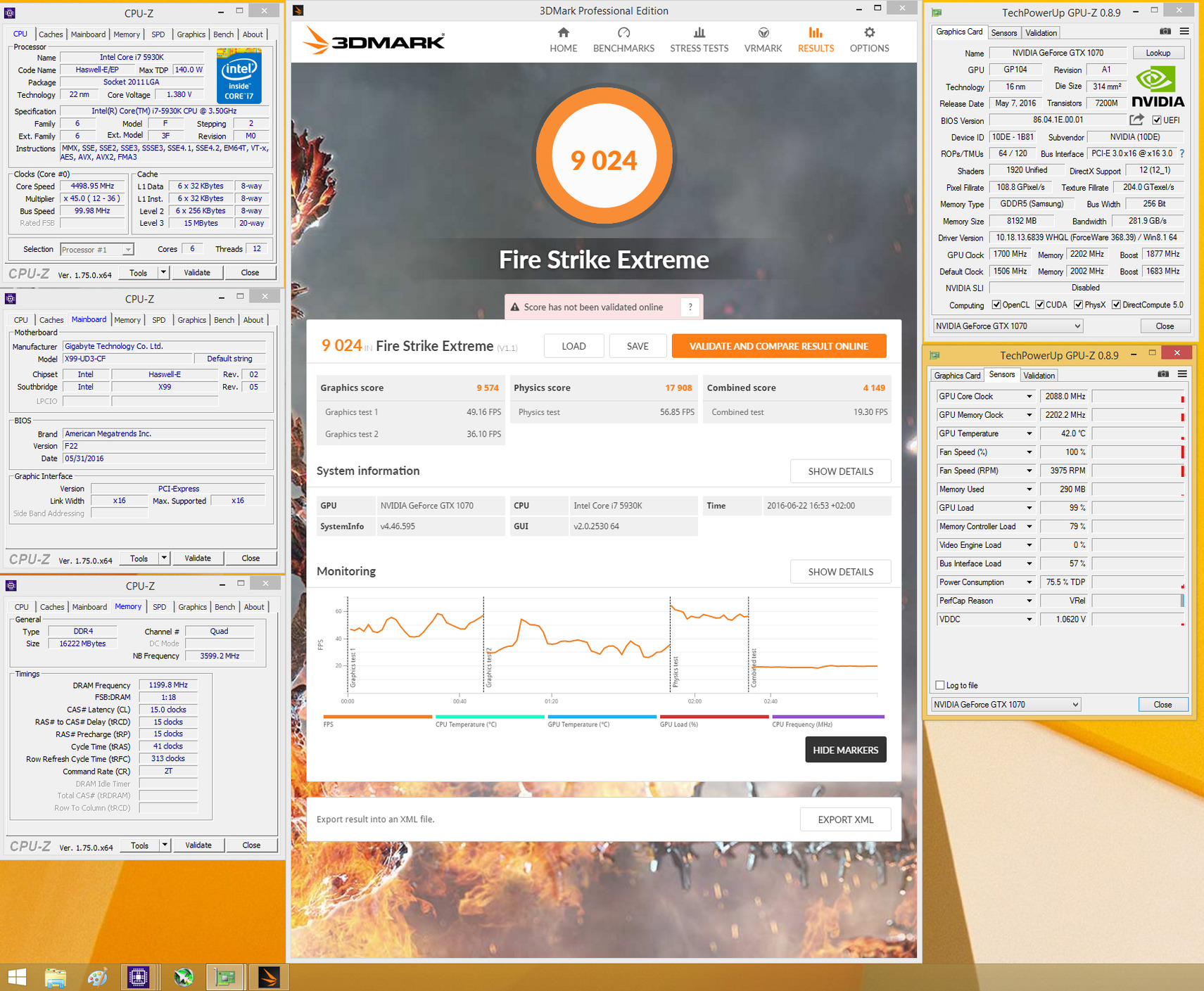Click EXPORT XML button
Screen dimensions: 1204x991
846,819
